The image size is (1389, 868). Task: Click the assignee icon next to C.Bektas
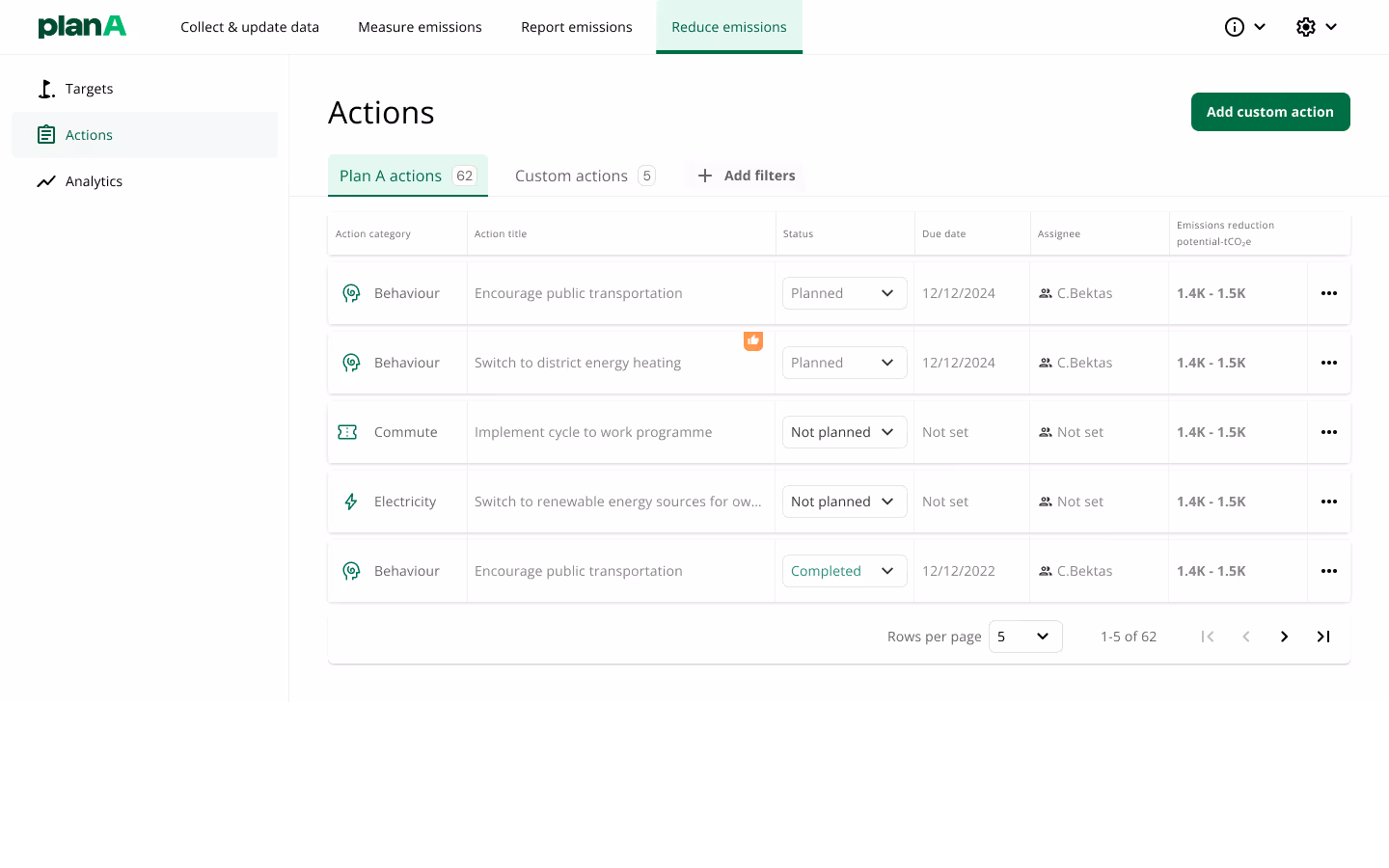(x=1046, y=292)
